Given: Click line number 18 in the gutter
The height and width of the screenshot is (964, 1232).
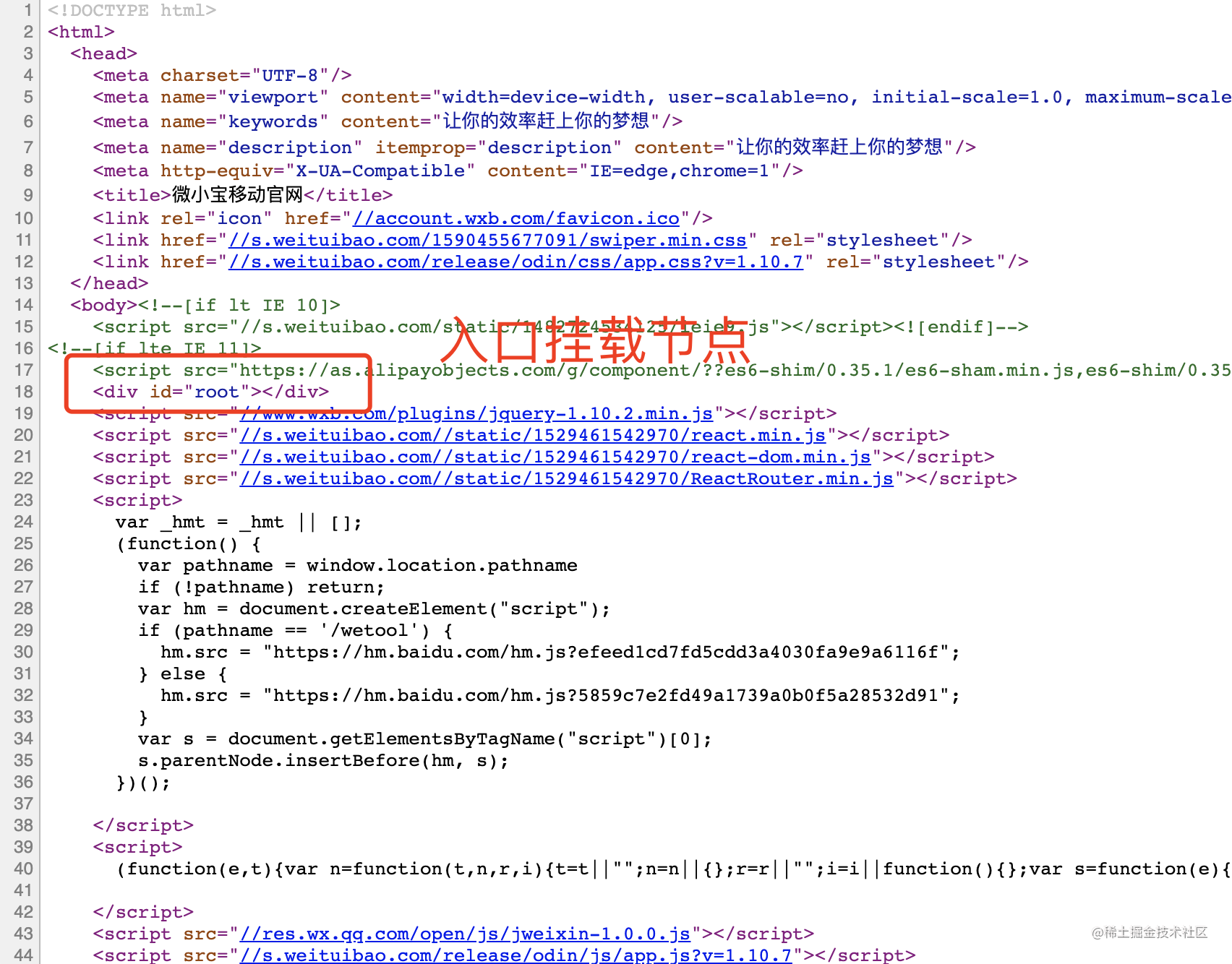Looking at the screenshot, I should pos(24,392).
